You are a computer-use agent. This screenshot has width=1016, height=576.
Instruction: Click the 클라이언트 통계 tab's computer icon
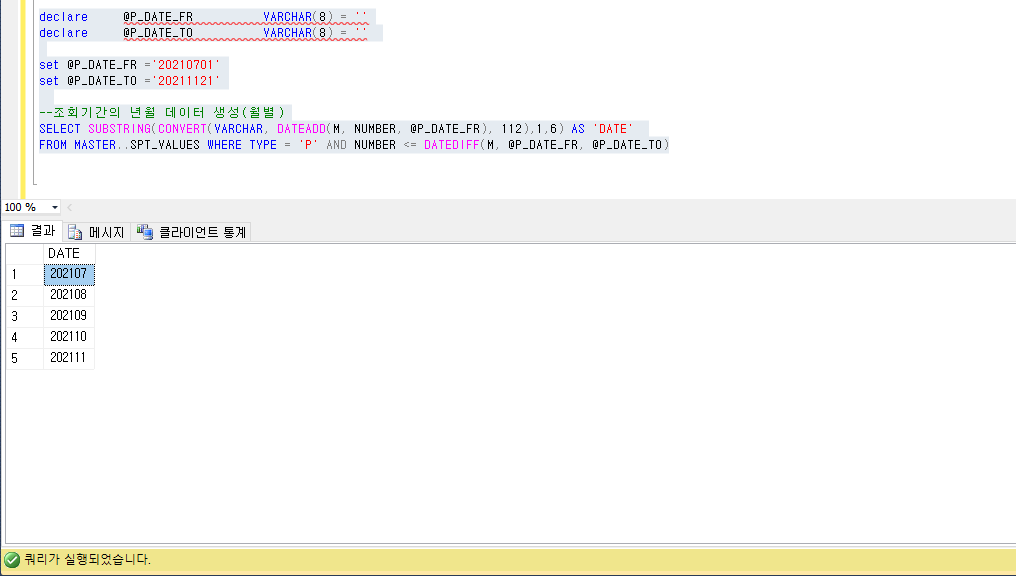tap(145, 233)
